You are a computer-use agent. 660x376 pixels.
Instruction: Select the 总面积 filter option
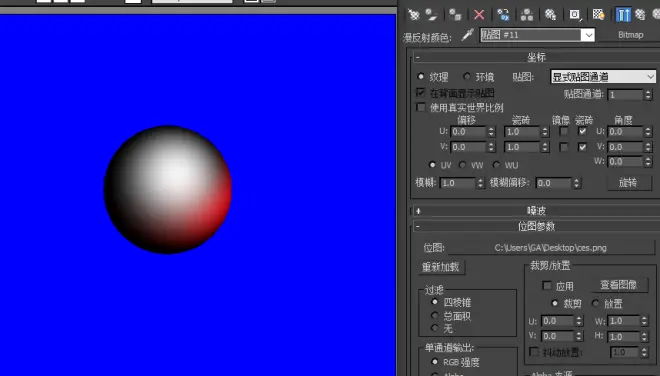coord(435,315)
